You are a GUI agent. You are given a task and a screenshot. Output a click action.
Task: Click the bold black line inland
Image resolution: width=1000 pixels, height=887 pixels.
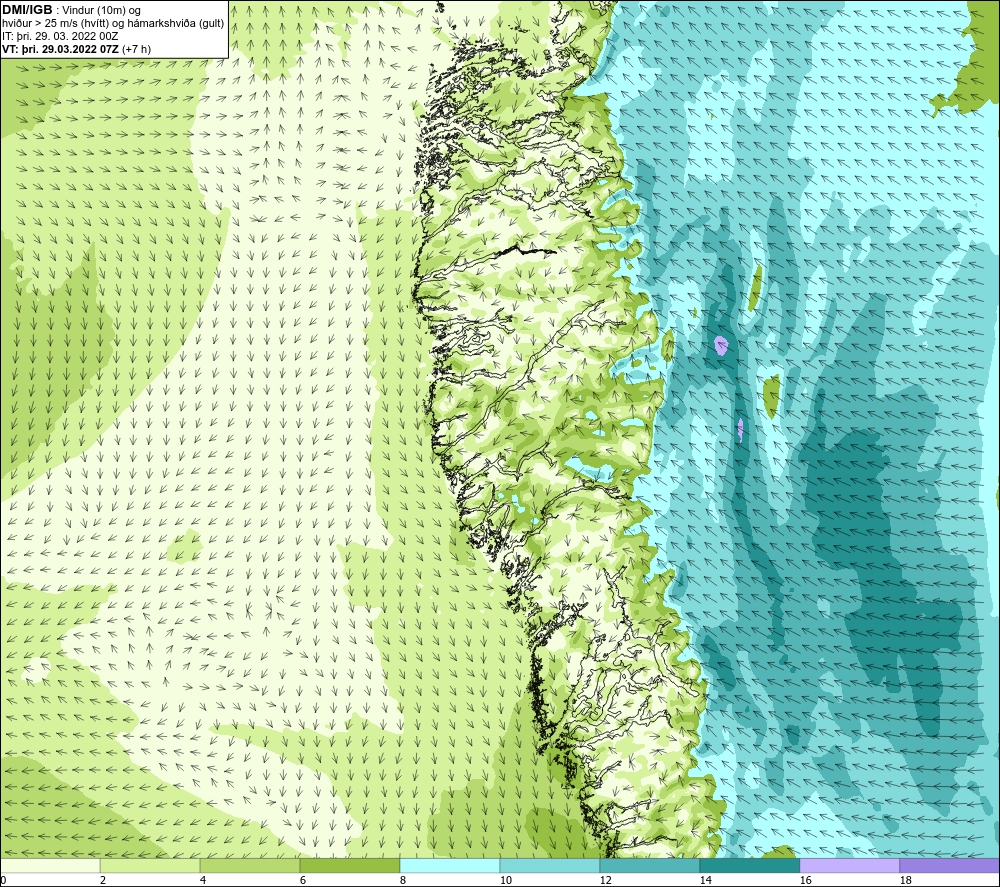coord(528,249)
